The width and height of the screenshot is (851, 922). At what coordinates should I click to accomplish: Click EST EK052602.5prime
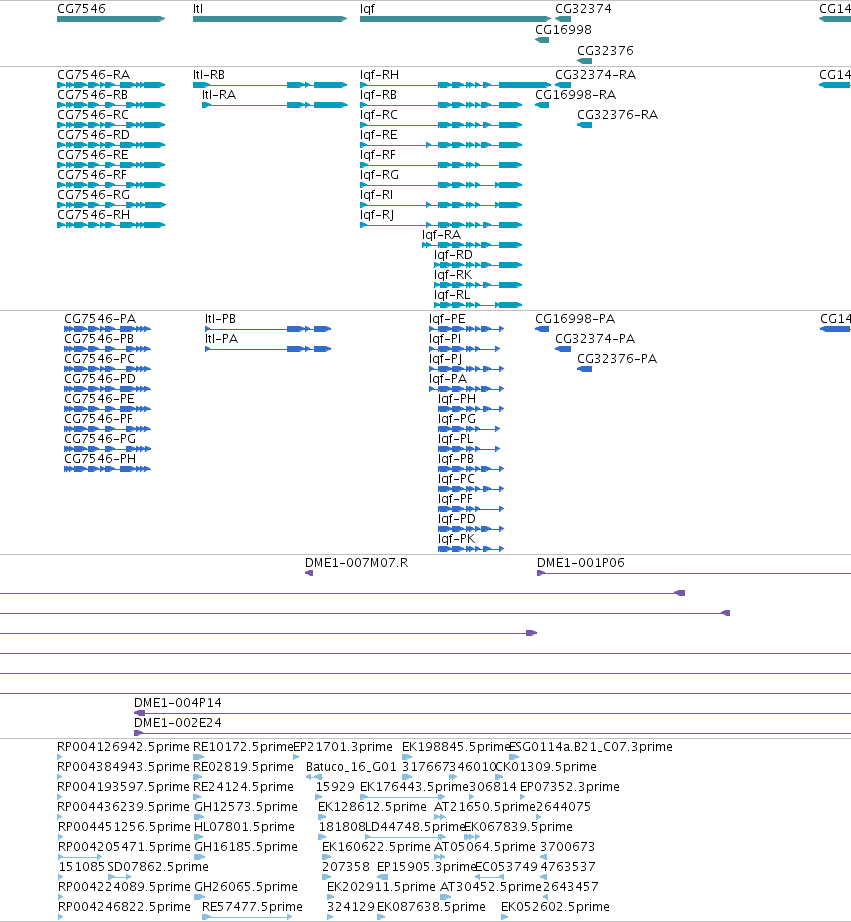[555, 907]
